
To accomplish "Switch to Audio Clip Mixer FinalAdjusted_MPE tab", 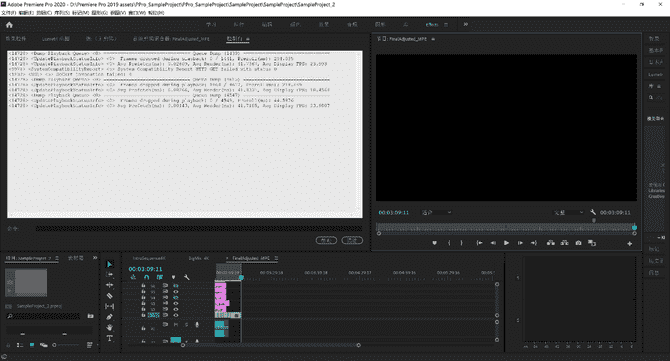I will 171,39.
